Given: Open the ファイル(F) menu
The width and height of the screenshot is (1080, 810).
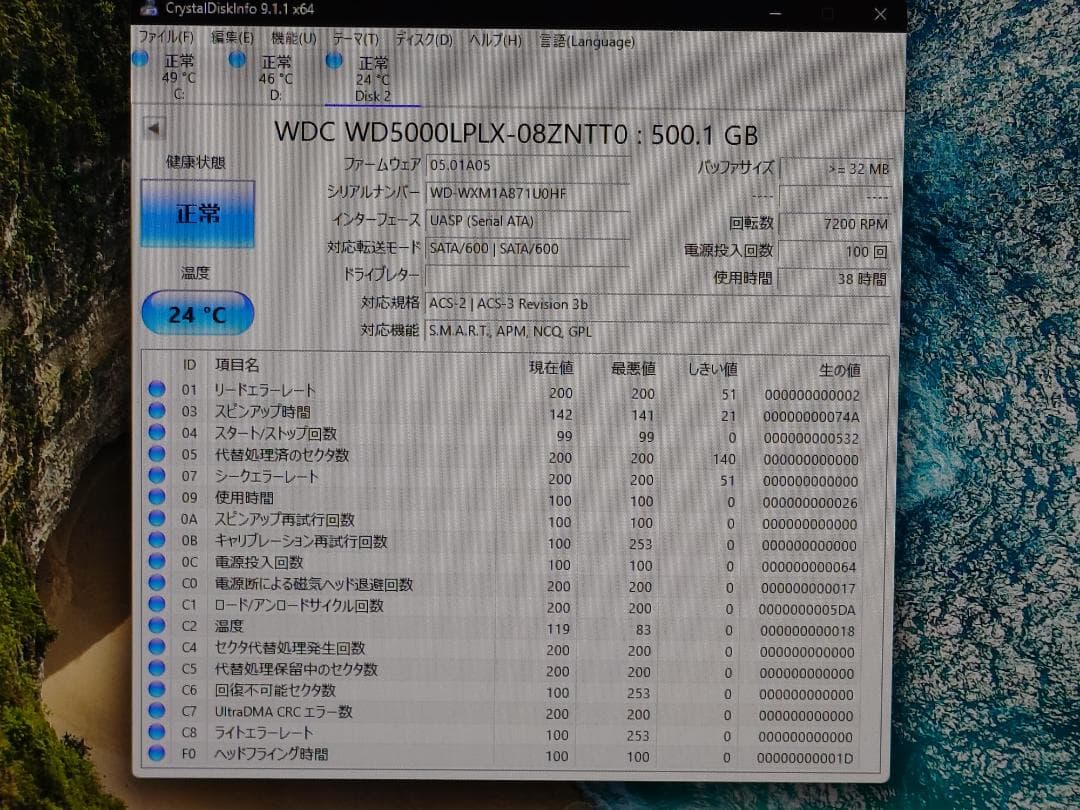Looking at the screenshot, I should [166, 37].
